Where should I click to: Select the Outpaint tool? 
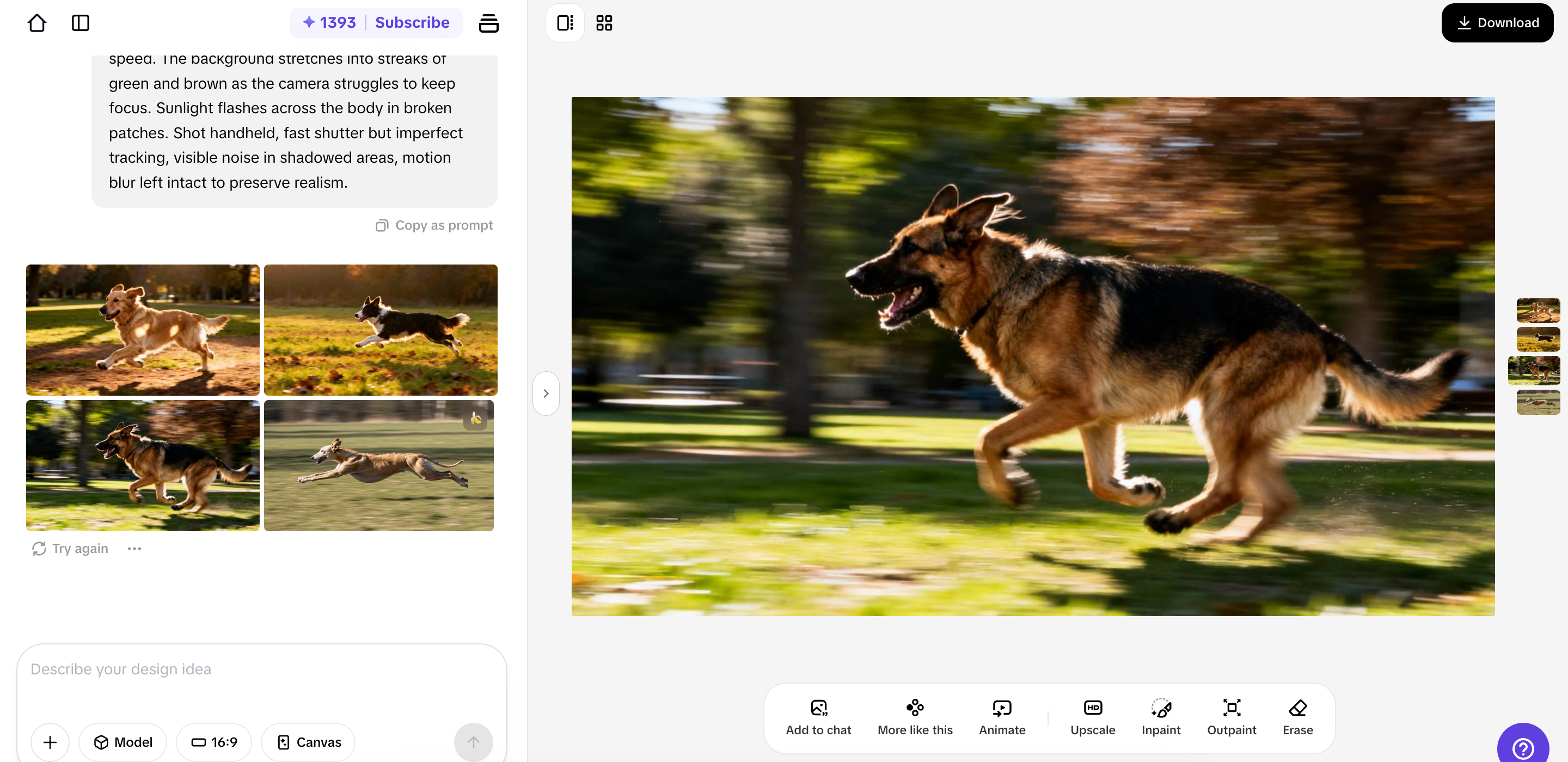(1231, 717)
